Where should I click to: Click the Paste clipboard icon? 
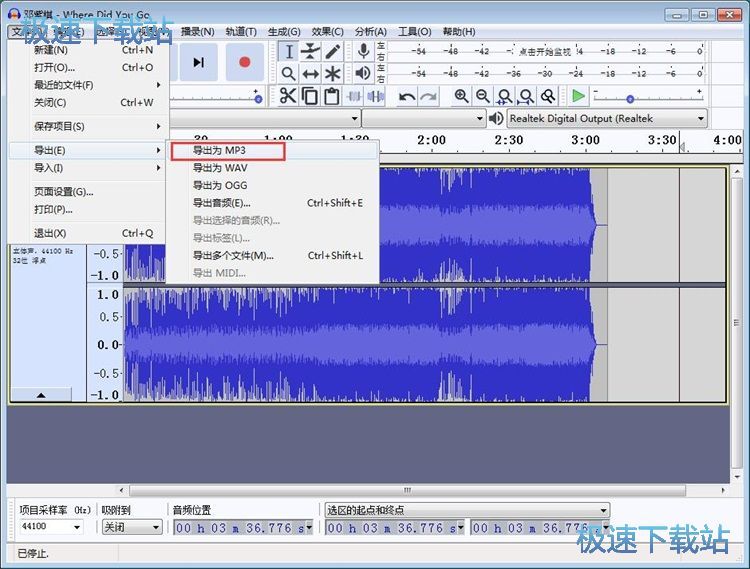(x=332, y=96)
